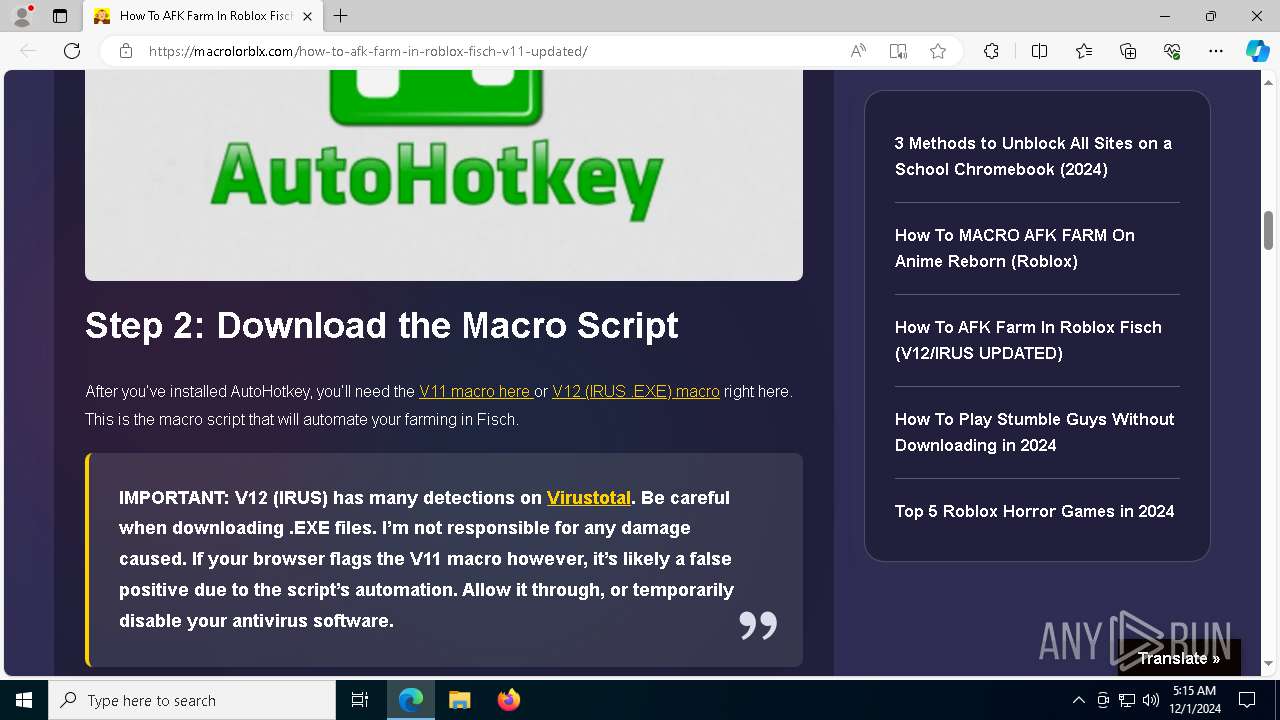1280x720 pixels.
Task: Open Task View on taskbar
Action: point(360,700)
